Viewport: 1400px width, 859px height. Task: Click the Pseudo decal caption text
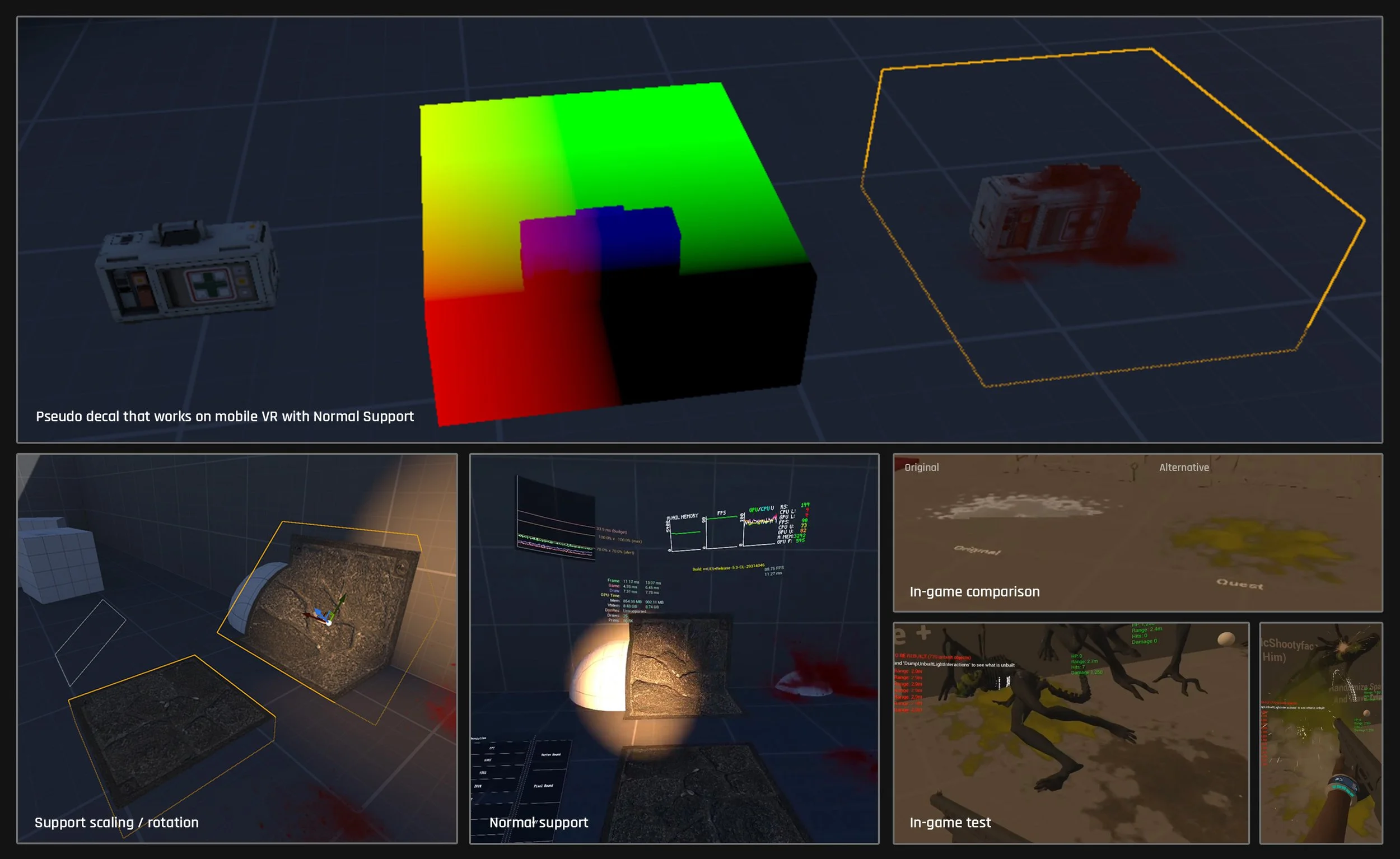click(x=225, y=417)
